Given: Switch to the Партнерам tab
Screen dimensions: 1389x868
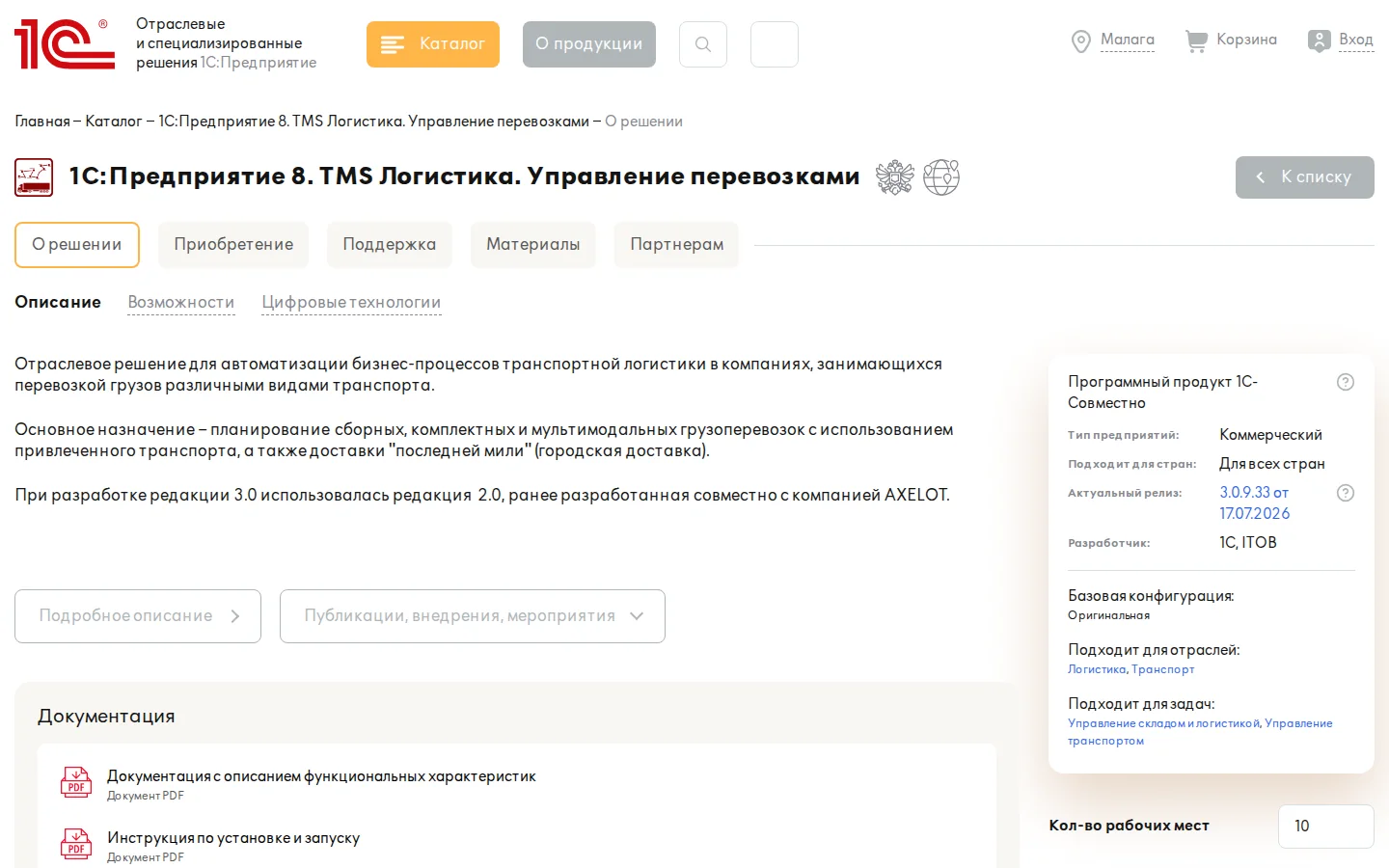Looking at the screenshot, I should pos(677,245).
